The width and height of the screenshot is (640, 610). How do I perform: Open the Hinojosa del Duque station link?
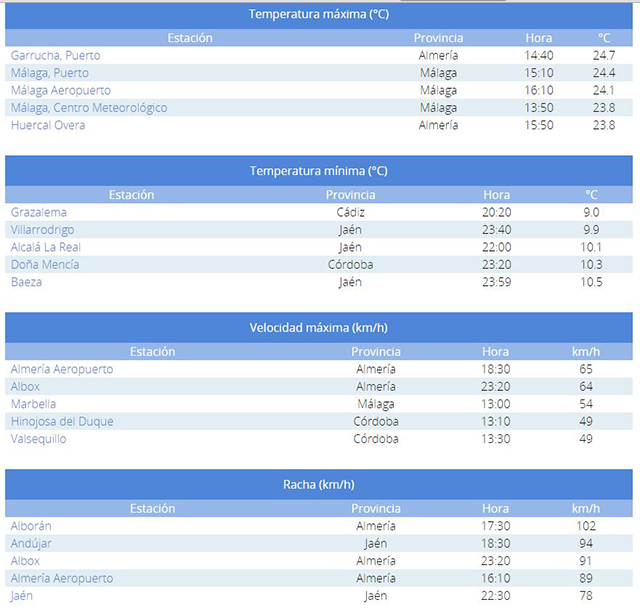62,421
